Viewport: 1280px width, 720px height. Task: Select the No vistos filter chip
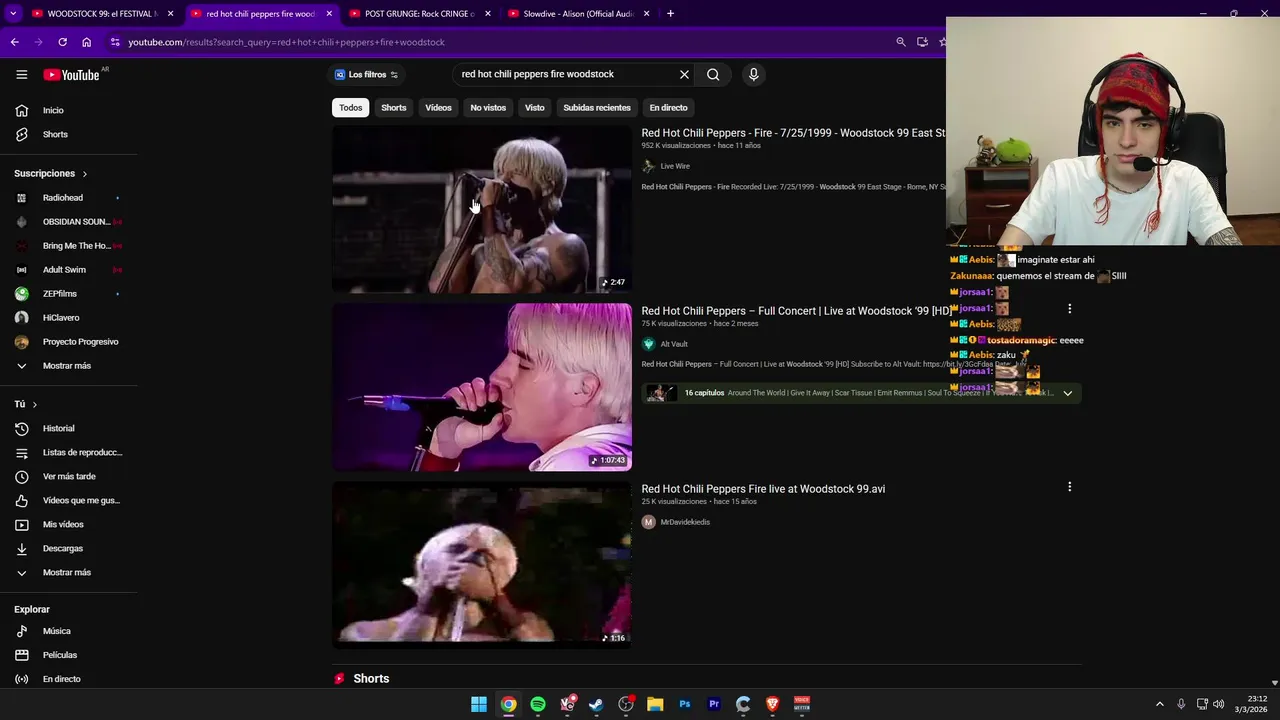(488, 107)
